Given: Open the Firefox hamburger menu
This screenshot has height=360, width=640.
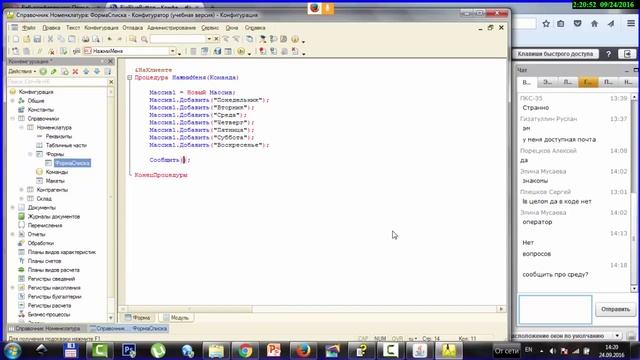Looking at the screenshot, I should 631,24.
